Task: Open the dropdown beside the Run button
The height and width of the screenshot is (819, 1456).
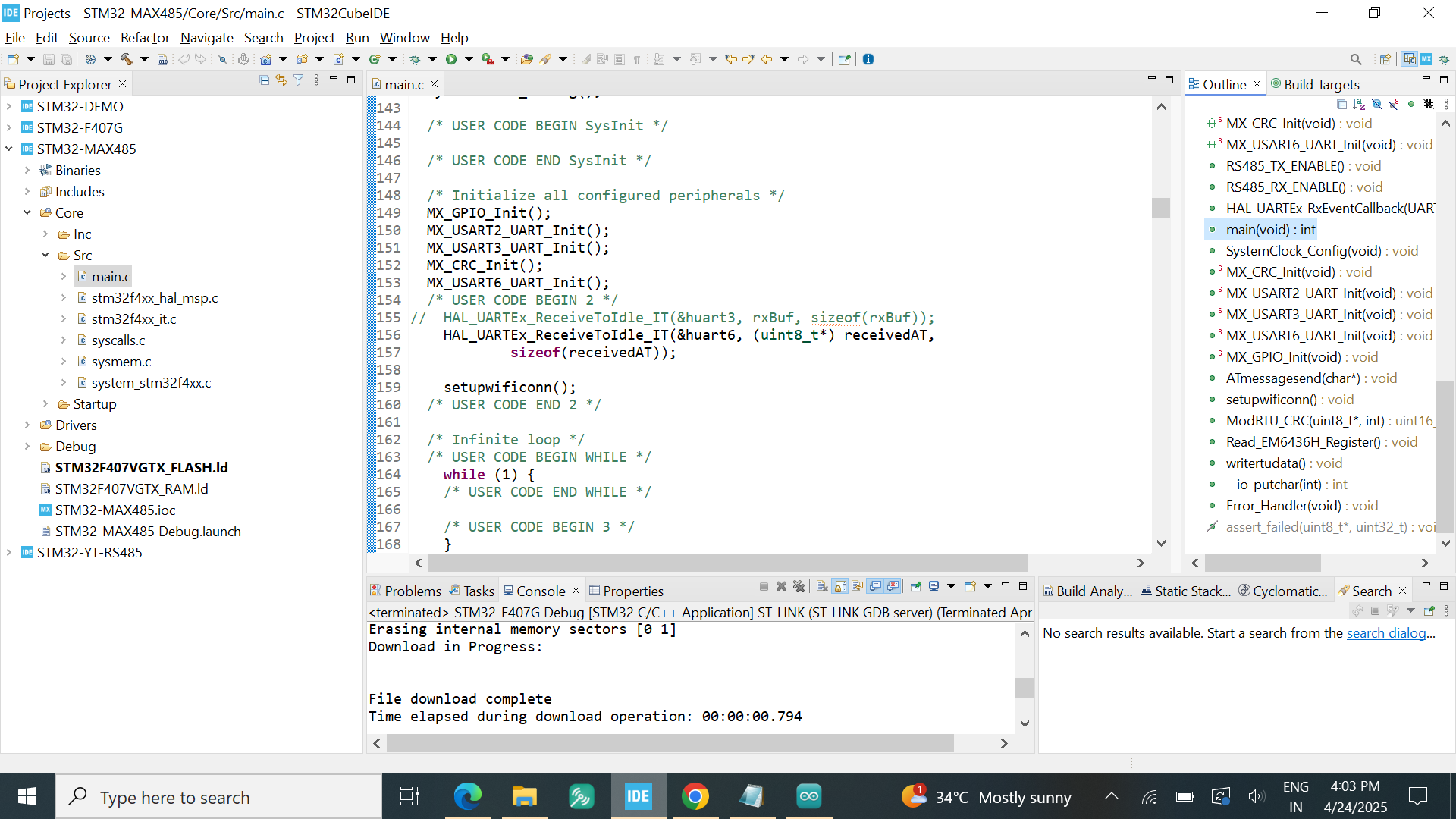Action: [469, 59]
